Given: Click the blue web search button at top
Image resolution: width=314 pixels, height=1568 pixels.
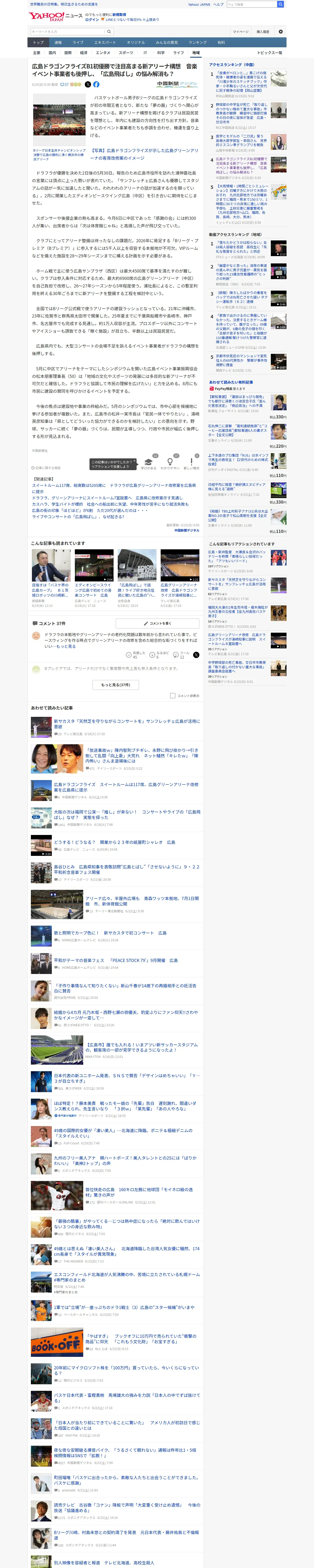Looking at the screenshot, I should [x=280, y=4].
